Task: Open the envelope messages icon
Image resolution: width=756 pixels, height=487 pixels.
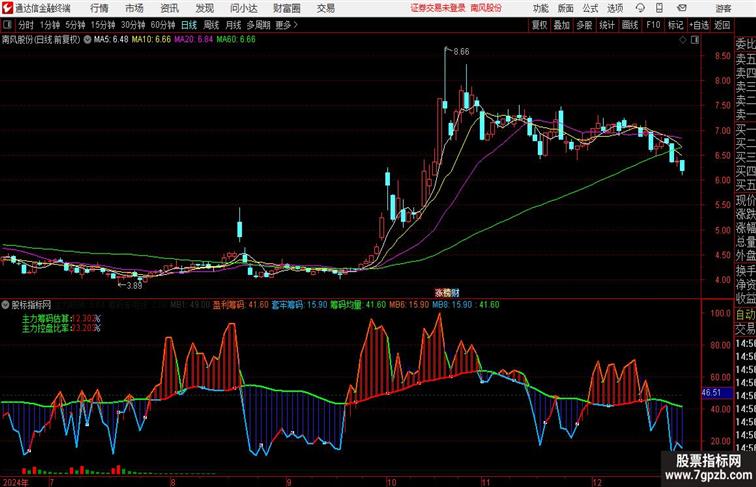Action: [x=682, y=8]
